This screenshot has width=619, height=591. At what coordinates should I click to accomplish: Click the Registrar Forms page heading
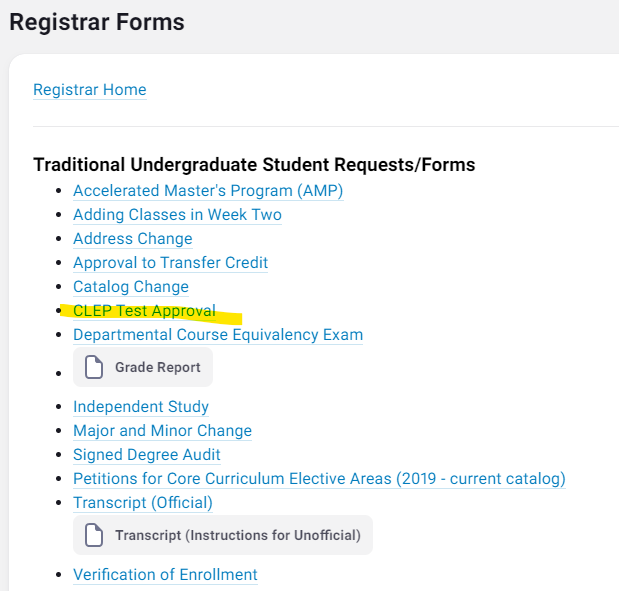pyautogui.click(x=97, y=22)
